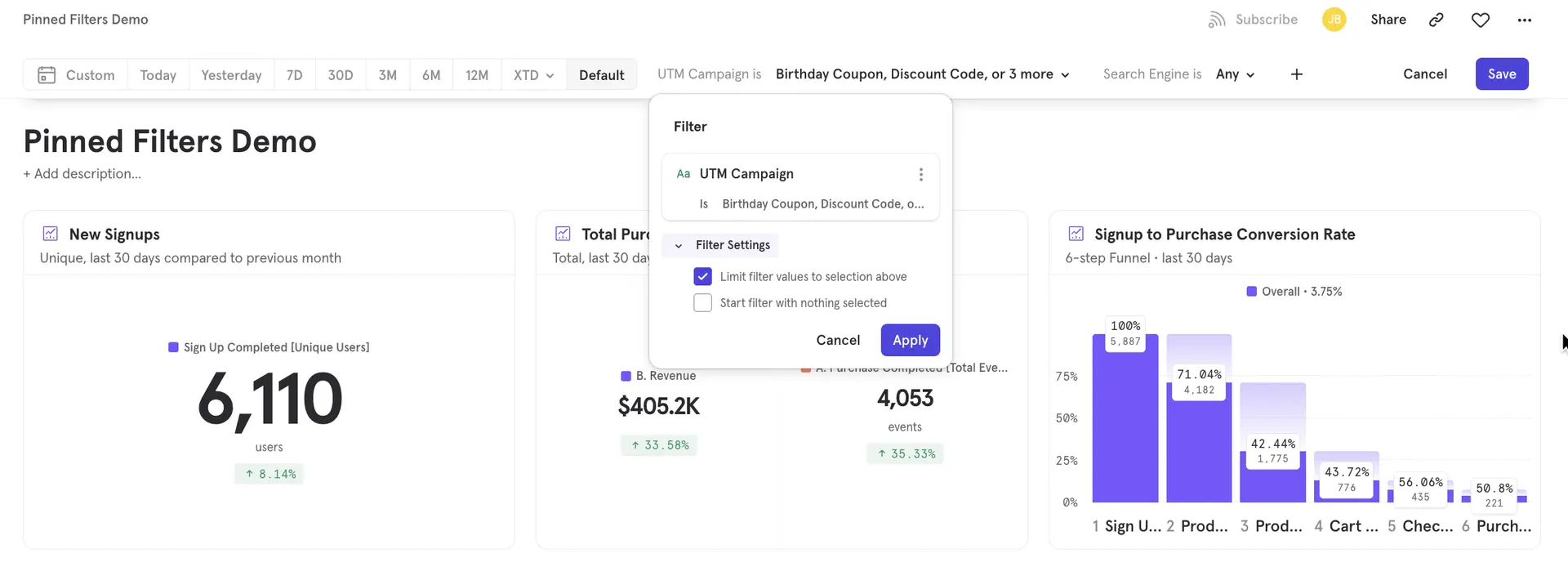Open the three-dot more options menu
Screen dimensions: 1568x567
coord(1524,20)
